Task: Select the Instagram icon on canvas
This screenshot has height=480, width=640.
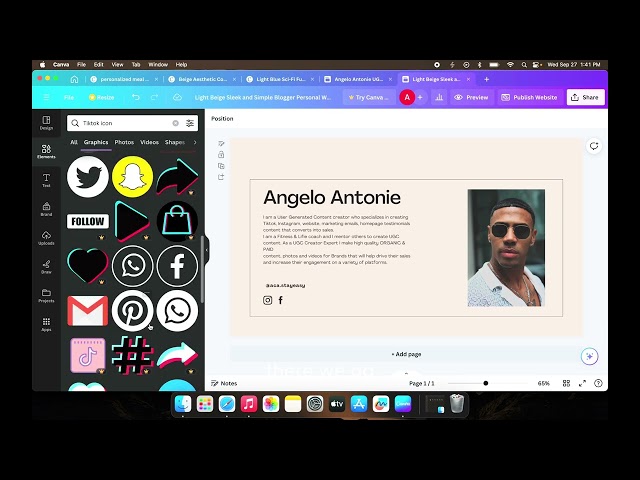Action: tap(267, 300)
